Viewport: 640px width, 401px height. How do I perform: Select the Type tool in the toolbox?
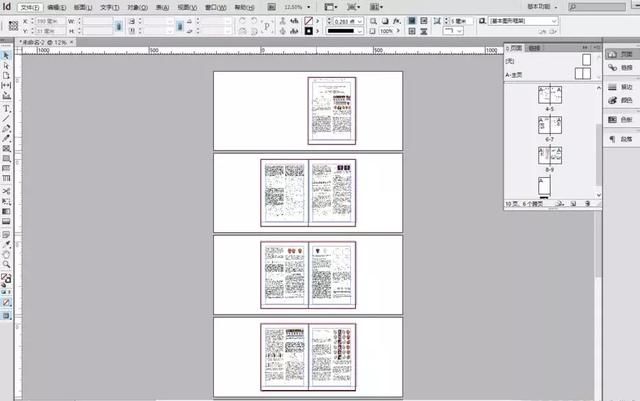[6, 109]
